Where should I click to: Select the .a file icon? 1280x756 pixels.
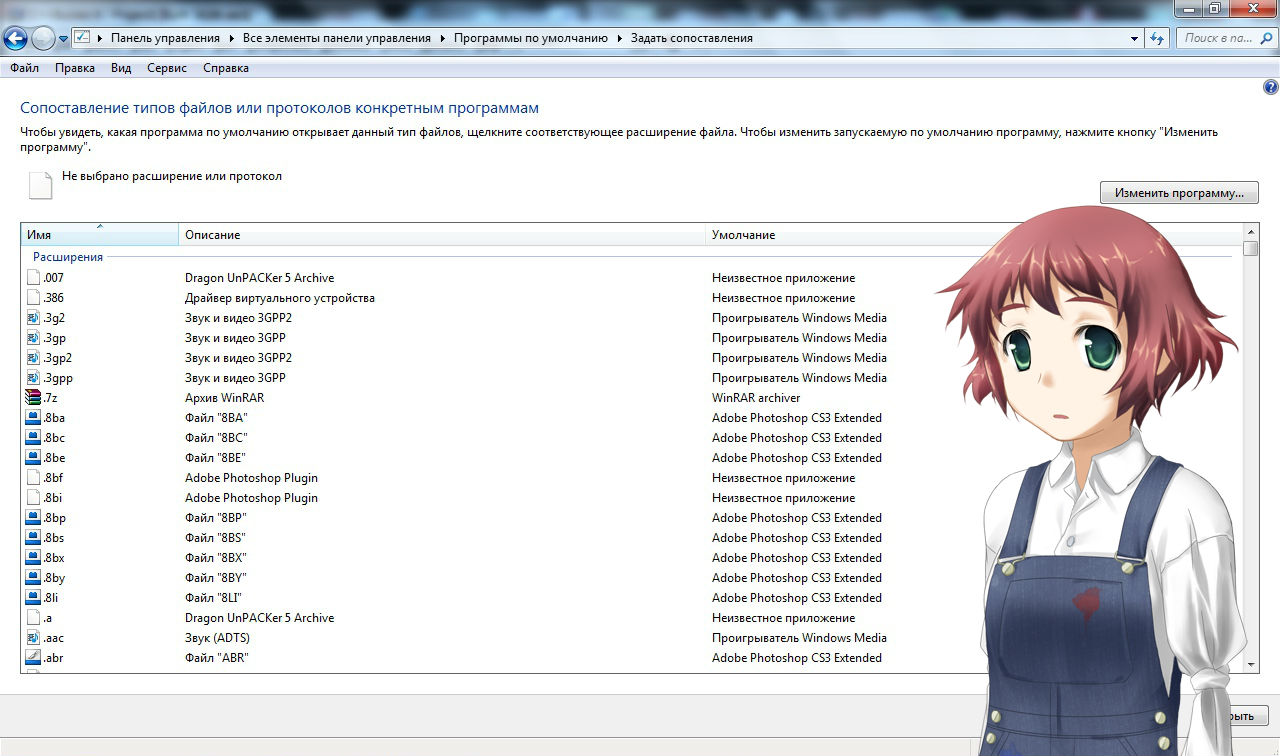33,618
